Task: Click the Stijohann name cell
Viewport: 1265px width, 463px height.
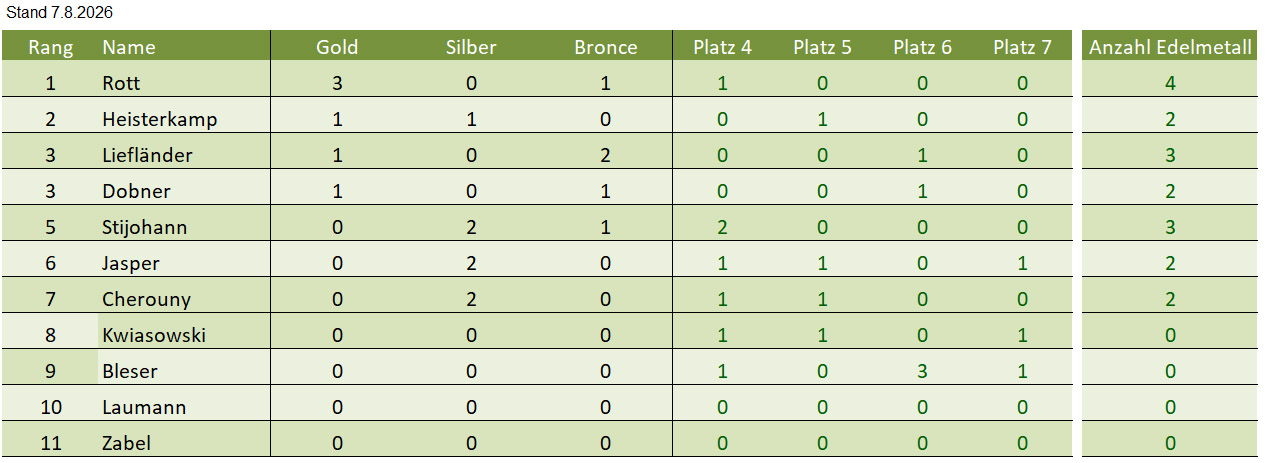Action: pos(184,227)
